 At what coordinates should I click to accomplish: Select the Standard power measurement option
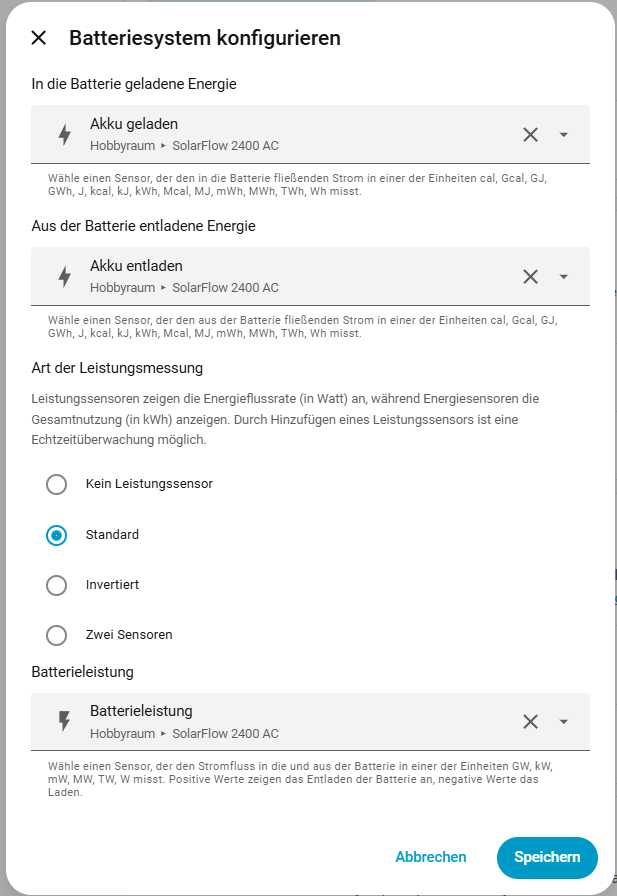57,535
